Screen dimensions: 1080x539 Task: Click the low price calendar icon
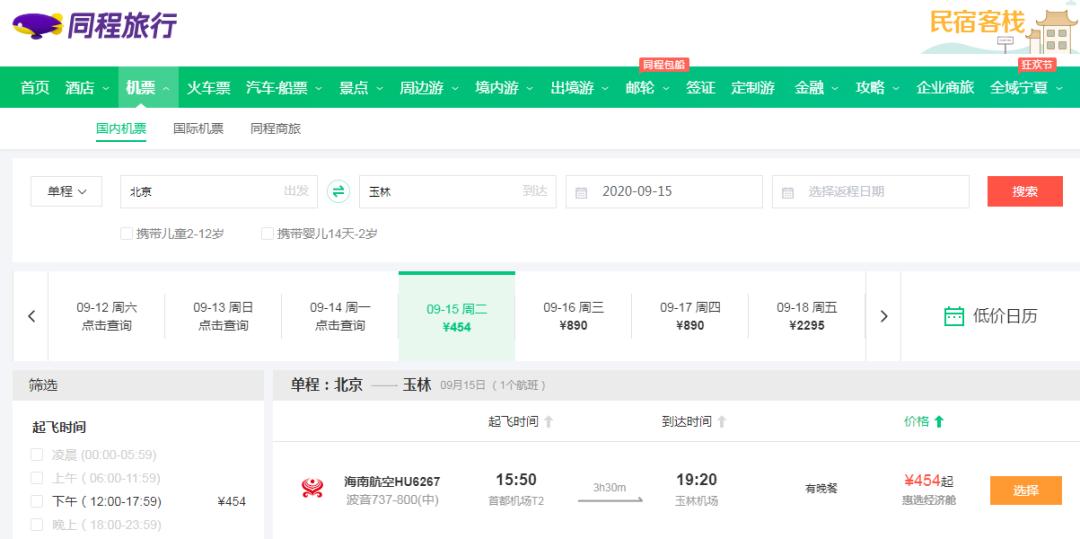[954, 316]
